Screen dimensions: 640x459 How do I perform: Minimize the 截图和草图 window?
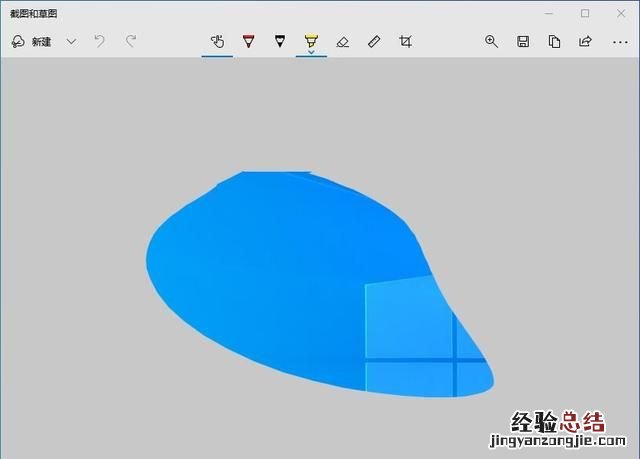(x=549, y=13)
